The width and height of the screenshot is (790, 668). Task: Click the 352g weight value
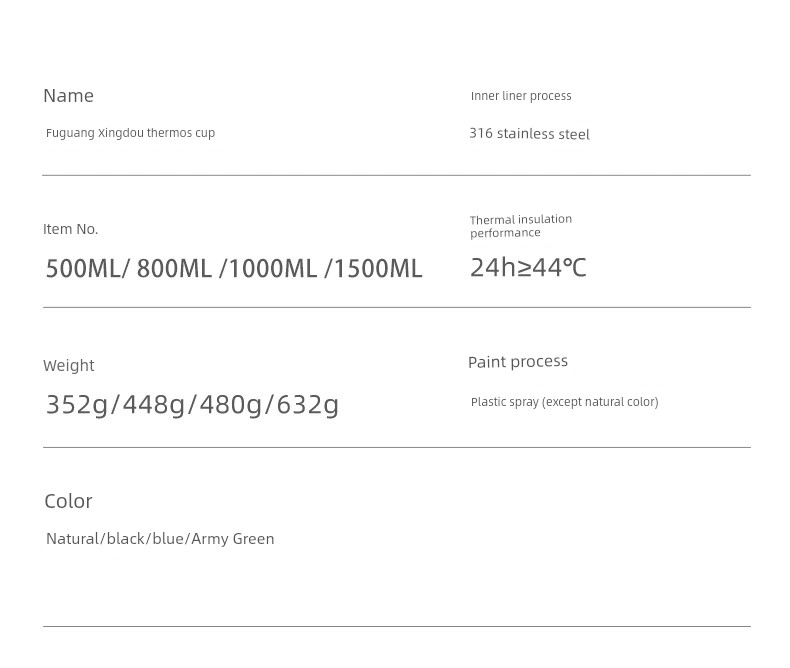(x=76, y=404)
